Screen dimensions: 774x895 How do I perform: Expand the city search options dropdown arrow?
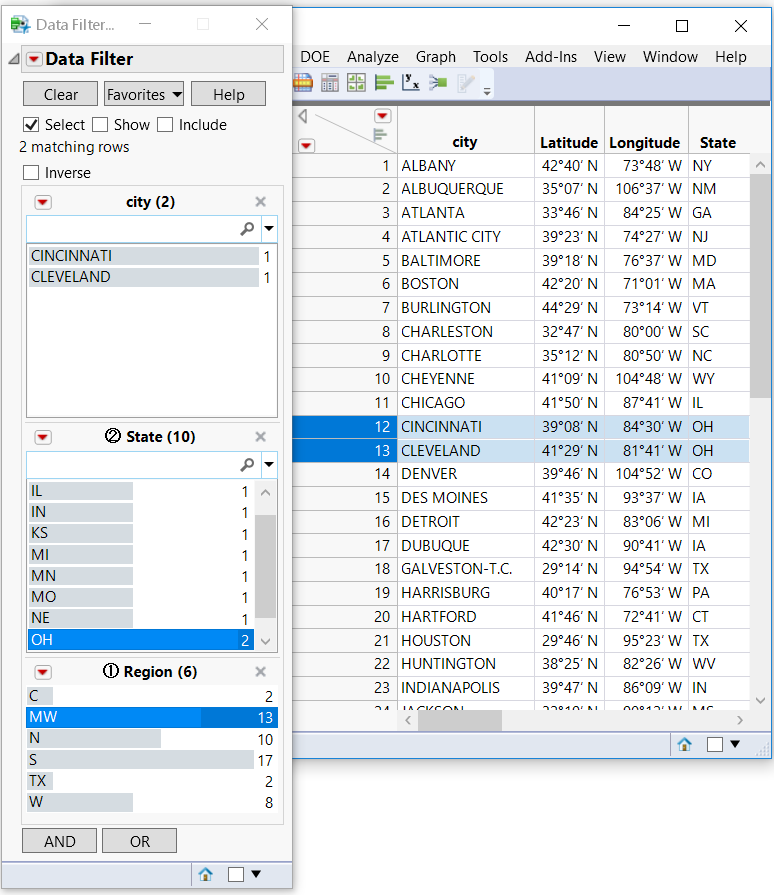click(269, 229)
